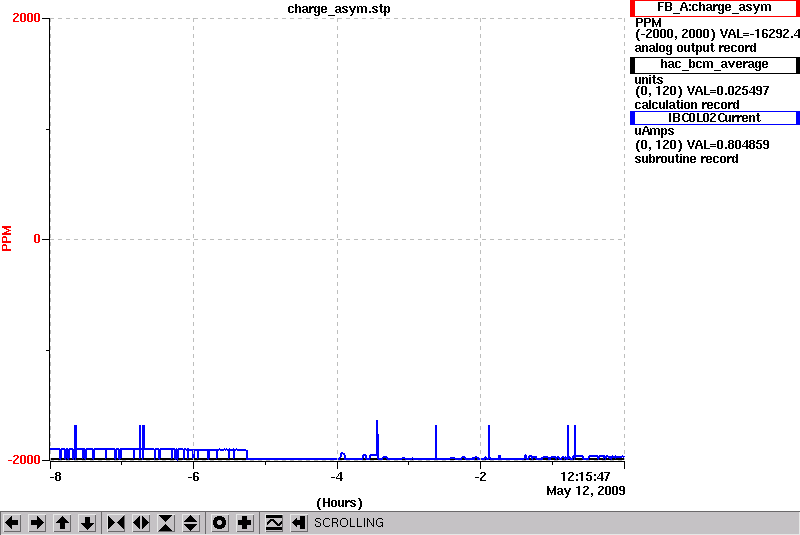Image resolution: width=800 pixels, height=535 pixels.
Task: Click the May 12, 2009 date label
Action: [586, 491]
